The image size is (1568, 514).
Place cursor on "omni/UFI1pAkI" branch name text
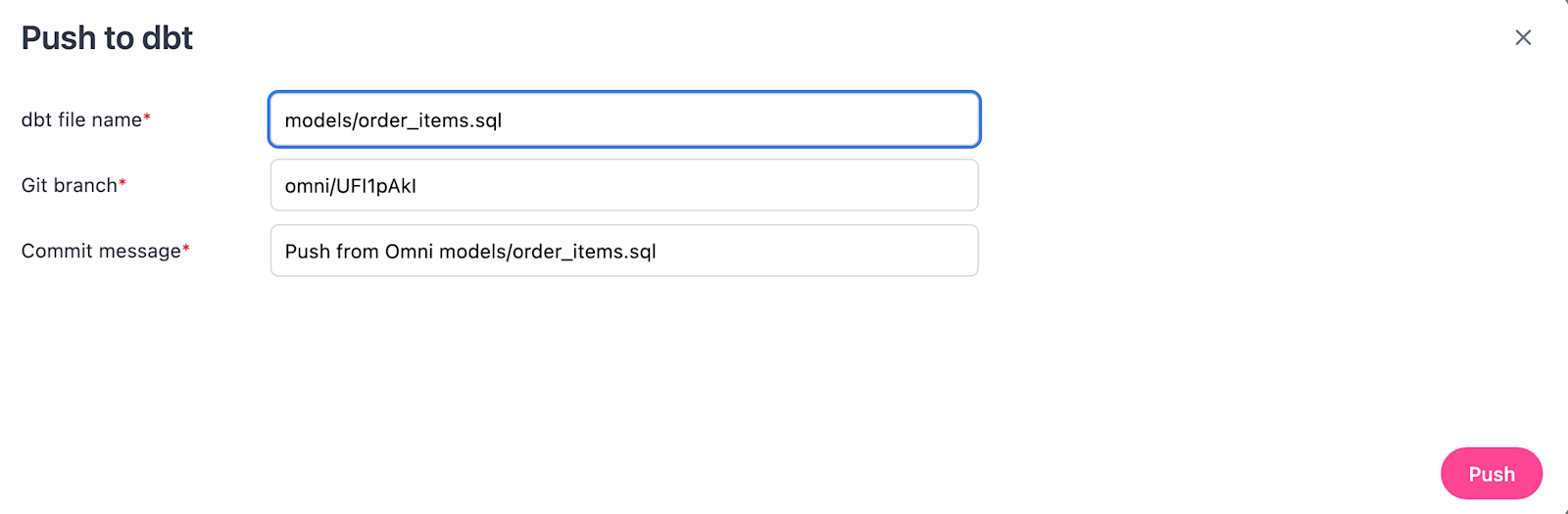coord(350,186)
